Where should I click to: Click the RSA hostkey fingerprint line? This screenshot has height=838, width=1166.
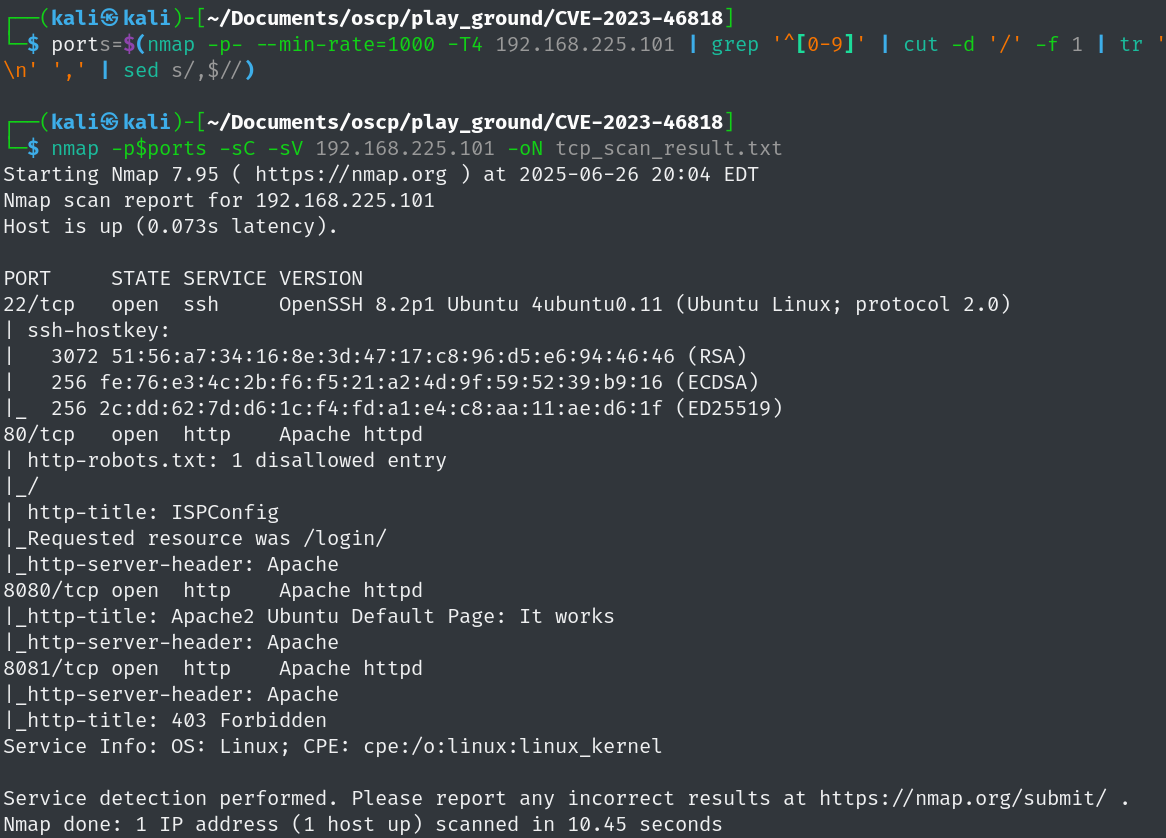[399, 357]
